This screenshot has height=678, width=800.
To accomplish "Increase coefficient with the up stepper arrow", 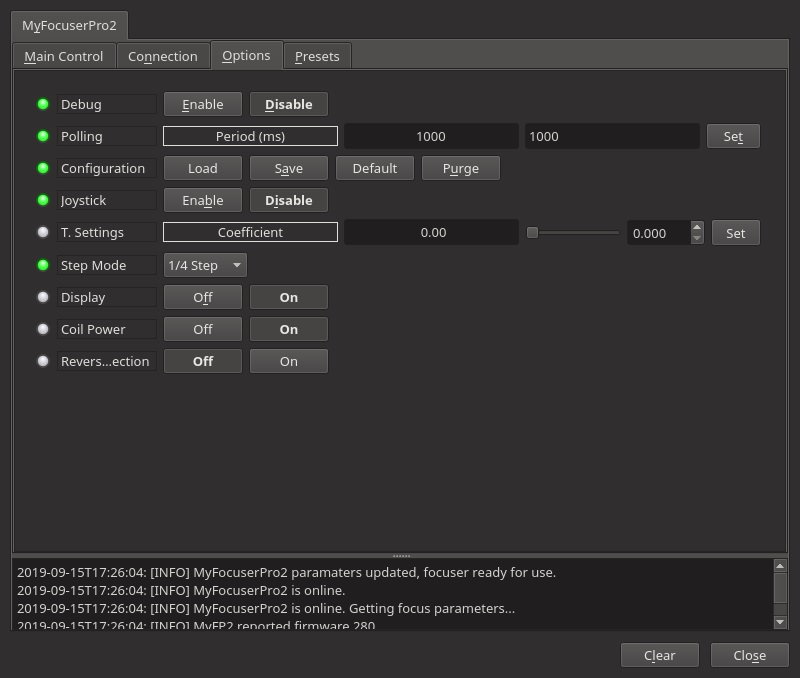I will click(x=697, y=227).
